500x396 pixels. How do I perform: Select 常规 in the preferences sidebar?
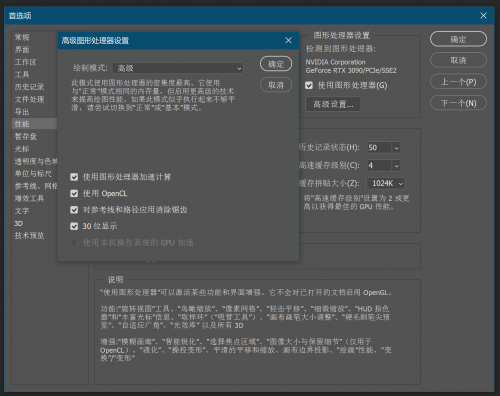(22, 37)
